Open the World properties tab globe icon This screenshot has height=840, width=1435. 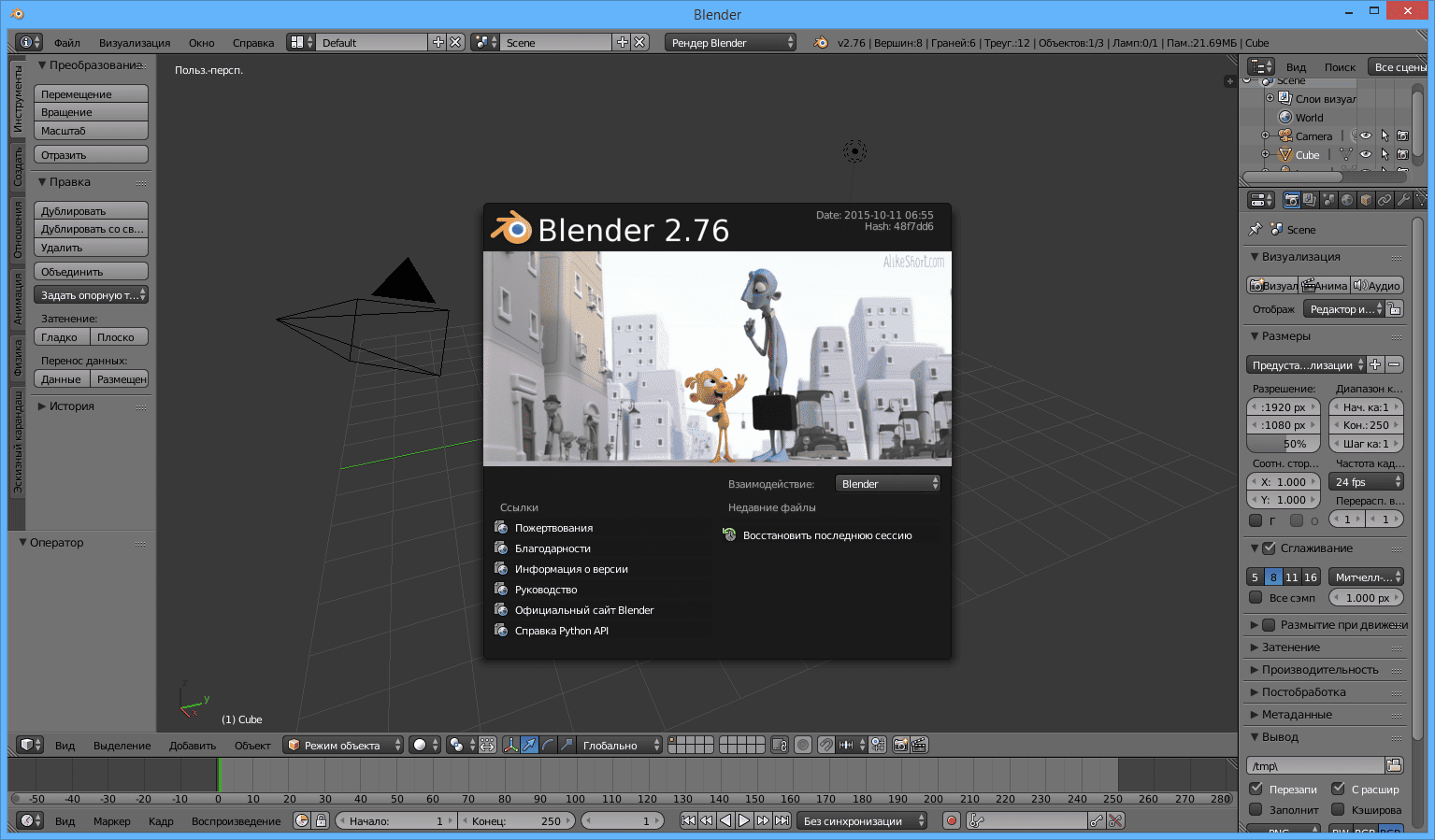pos(1347,200)
